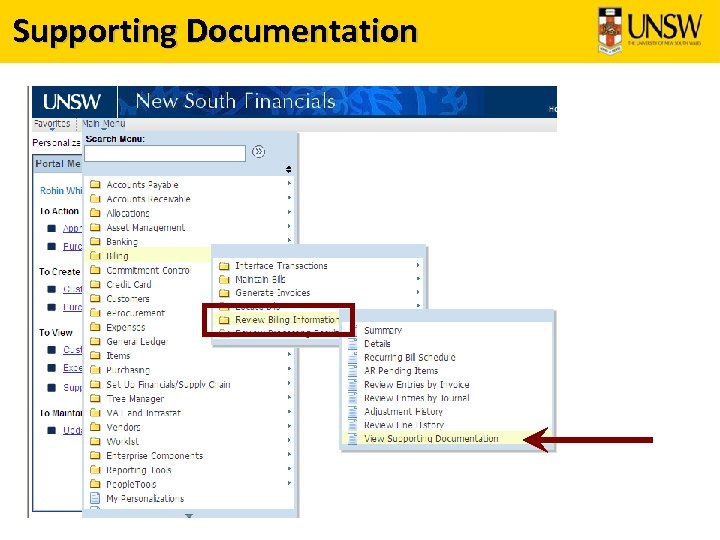Click the UNSW logo in banner
The width and height of the screenshot is (720, 540).
point(72,101)
